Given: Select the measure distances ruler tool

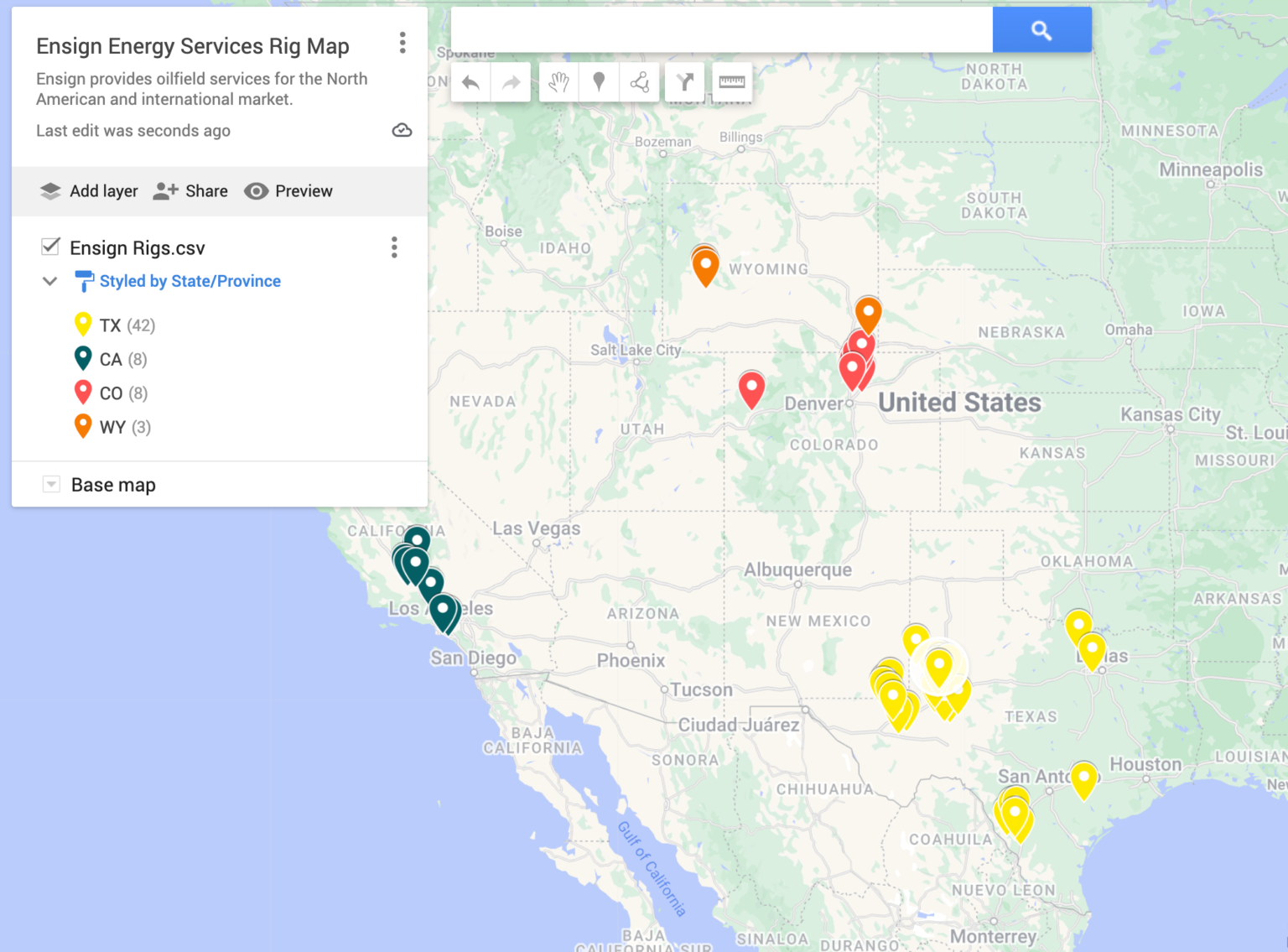Looking at the screenshot, I should point(731,82).
